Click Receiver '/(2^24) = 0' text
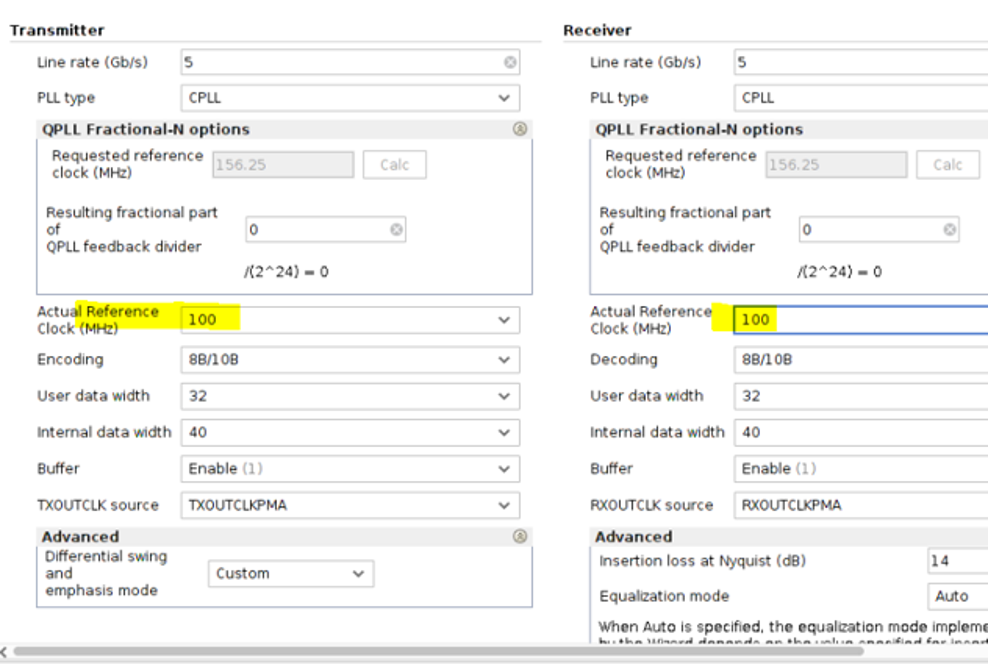The image size is (988, 664). [x=839, y=272]
